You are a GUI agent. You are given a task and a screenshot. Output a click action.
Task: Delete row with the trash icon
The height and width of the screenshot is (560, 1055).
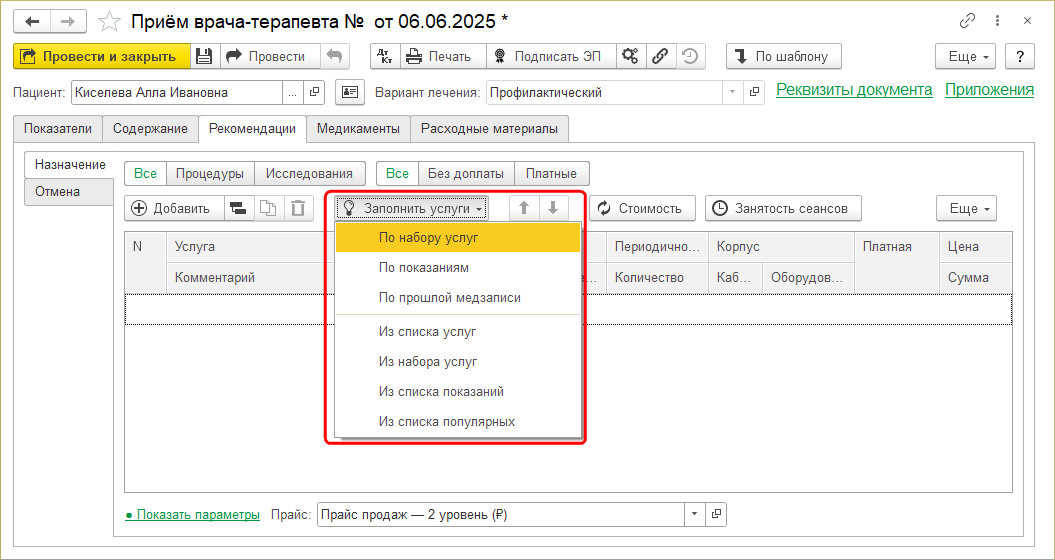coord(298,209)
